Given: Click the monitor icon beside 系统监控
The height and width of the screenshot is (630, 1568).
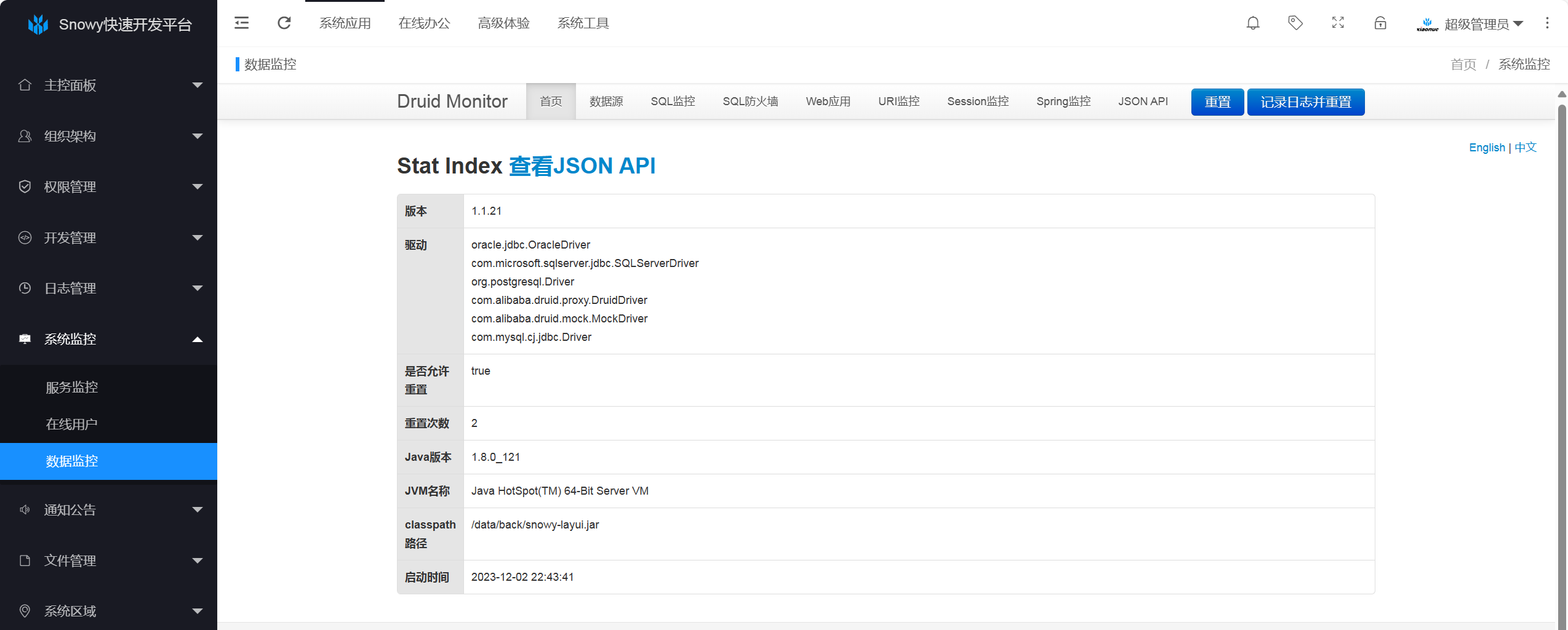Looking at the screenshot, I should coord(25,339).
